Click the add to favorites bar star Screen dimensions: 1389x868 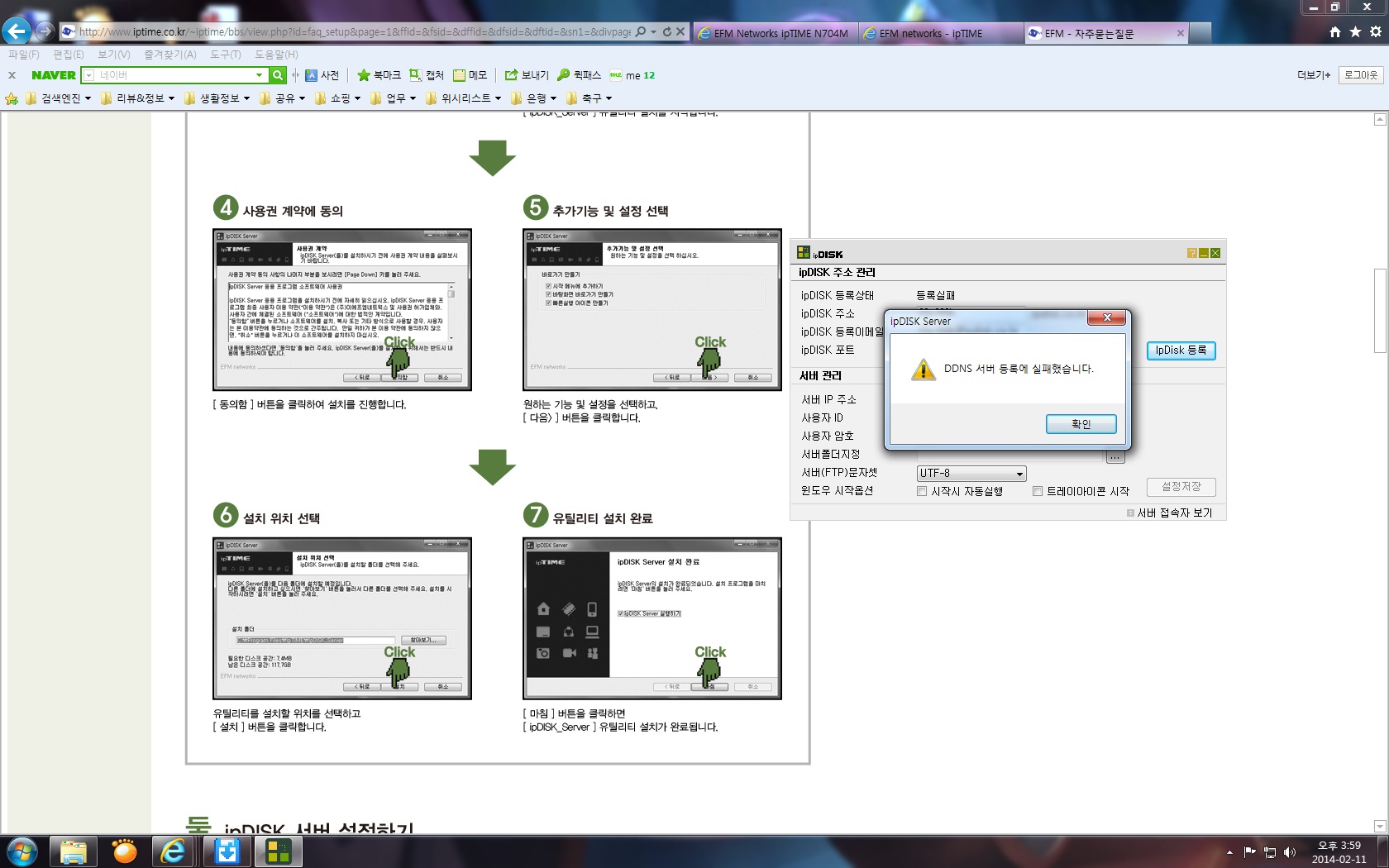click(x=12, y=98)
